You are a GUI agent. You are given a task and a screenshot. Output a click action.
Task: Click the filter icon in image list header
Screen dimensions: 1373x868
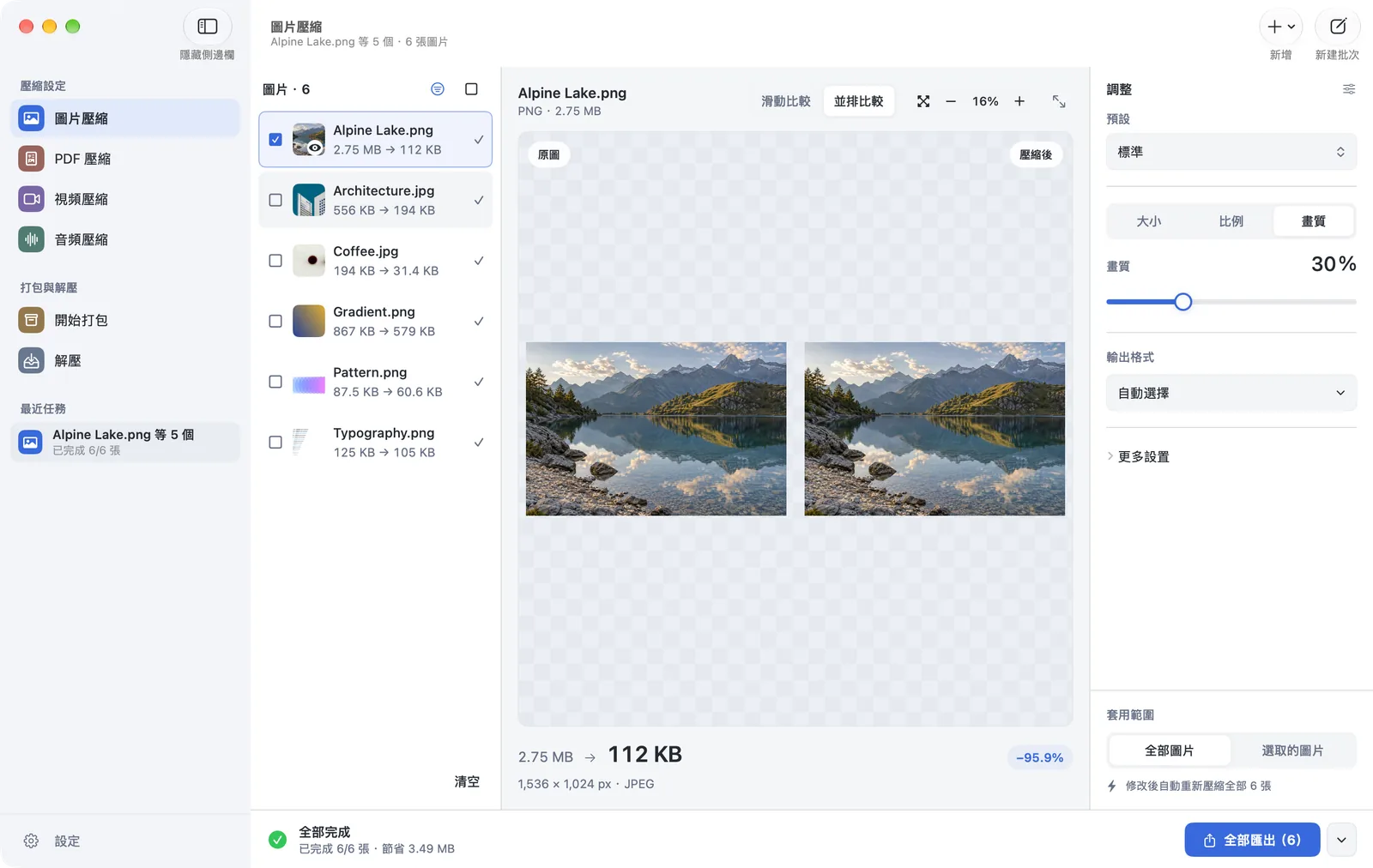[x=438, y=89]
